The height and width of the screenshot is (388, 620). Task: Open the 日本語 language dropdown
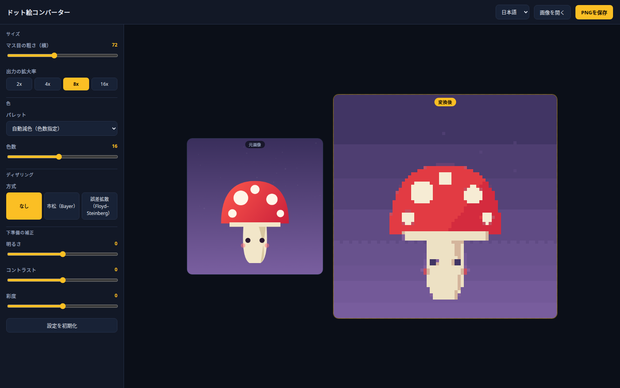tap(512, 12)
